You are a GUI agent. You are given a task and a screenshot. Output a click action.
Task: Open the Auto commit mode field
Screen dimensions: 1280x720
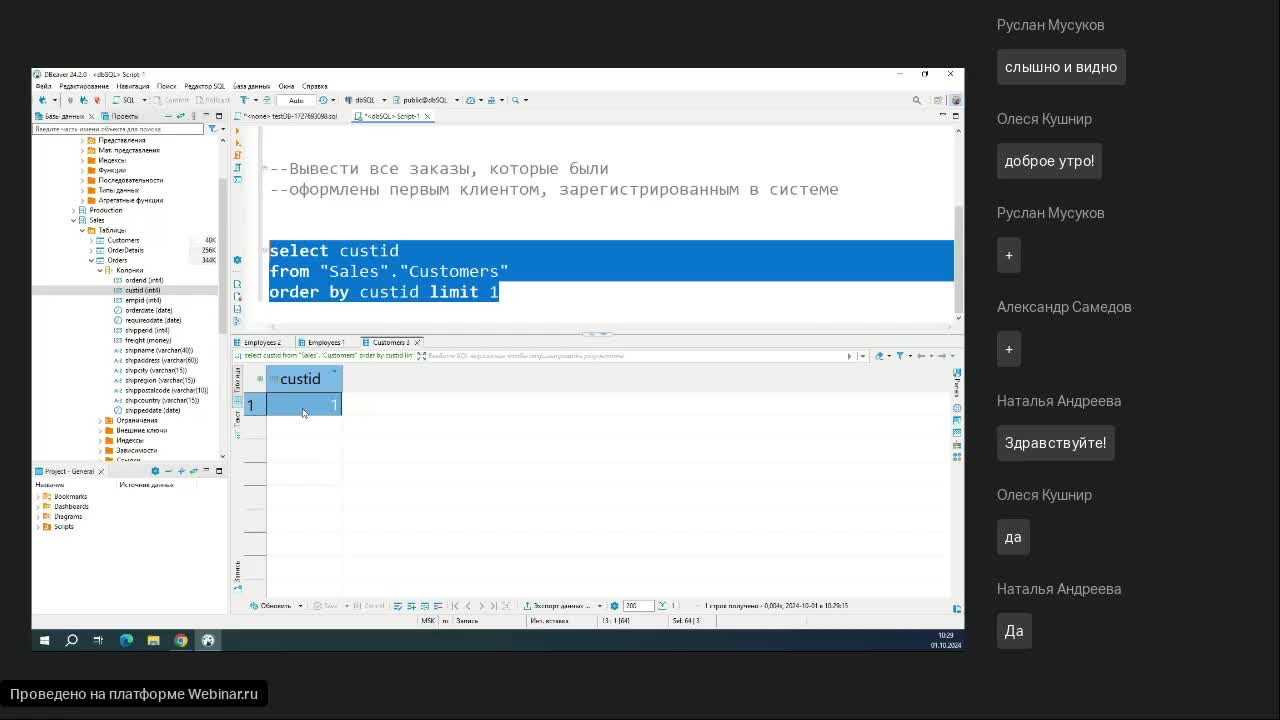[x=296, y=100]
